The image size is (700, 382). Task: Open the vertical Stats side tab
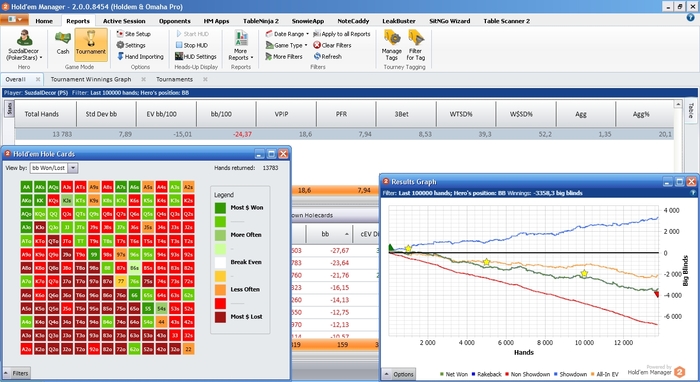[10, 108]
